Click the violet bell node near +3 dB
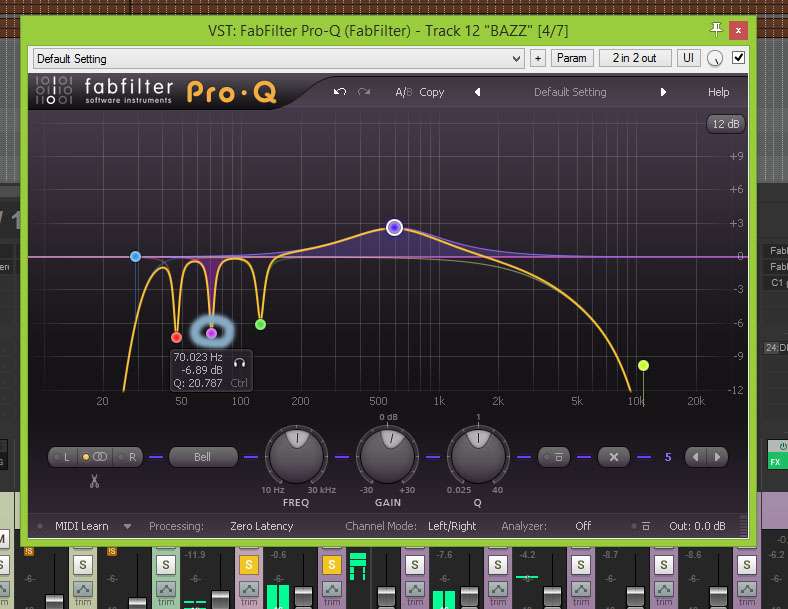The height and width of the screenshot is (609, 788). point(395,228)
